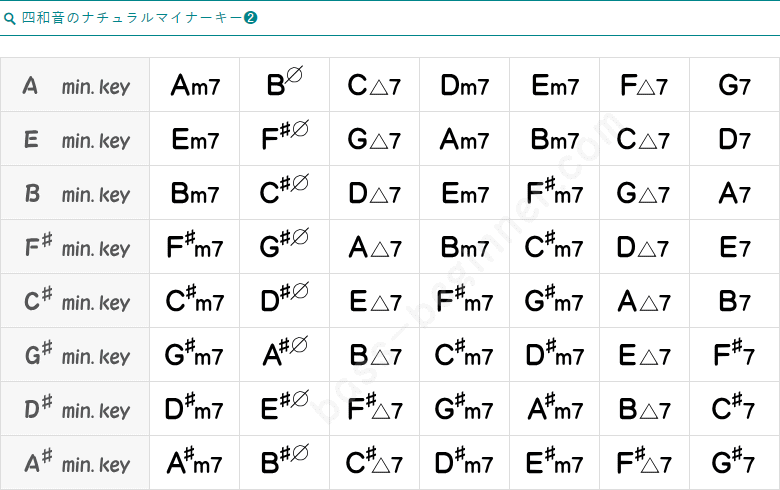Screen dimensions: 780x490
Task: Select the F# min. key row header
Action: (x=75, y=248)
